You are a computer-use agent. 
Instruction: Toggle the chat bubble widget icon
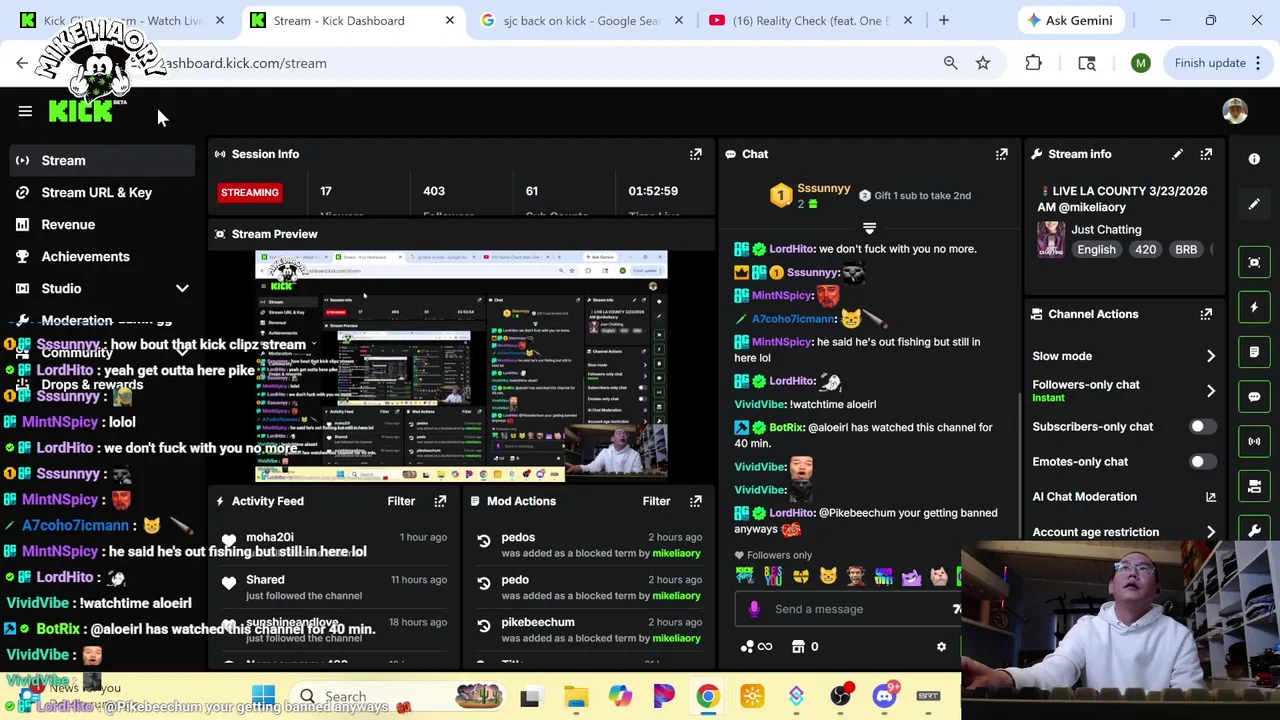coord(1254,397)
